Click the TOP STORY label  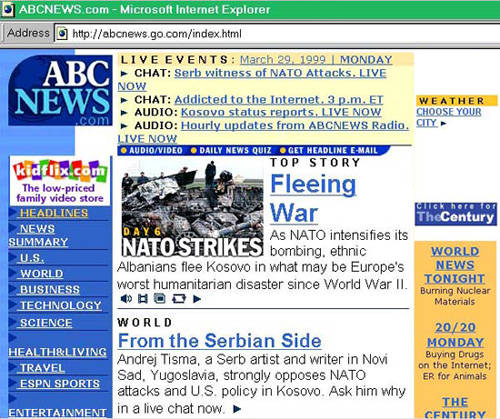click(x=315, y=163)
